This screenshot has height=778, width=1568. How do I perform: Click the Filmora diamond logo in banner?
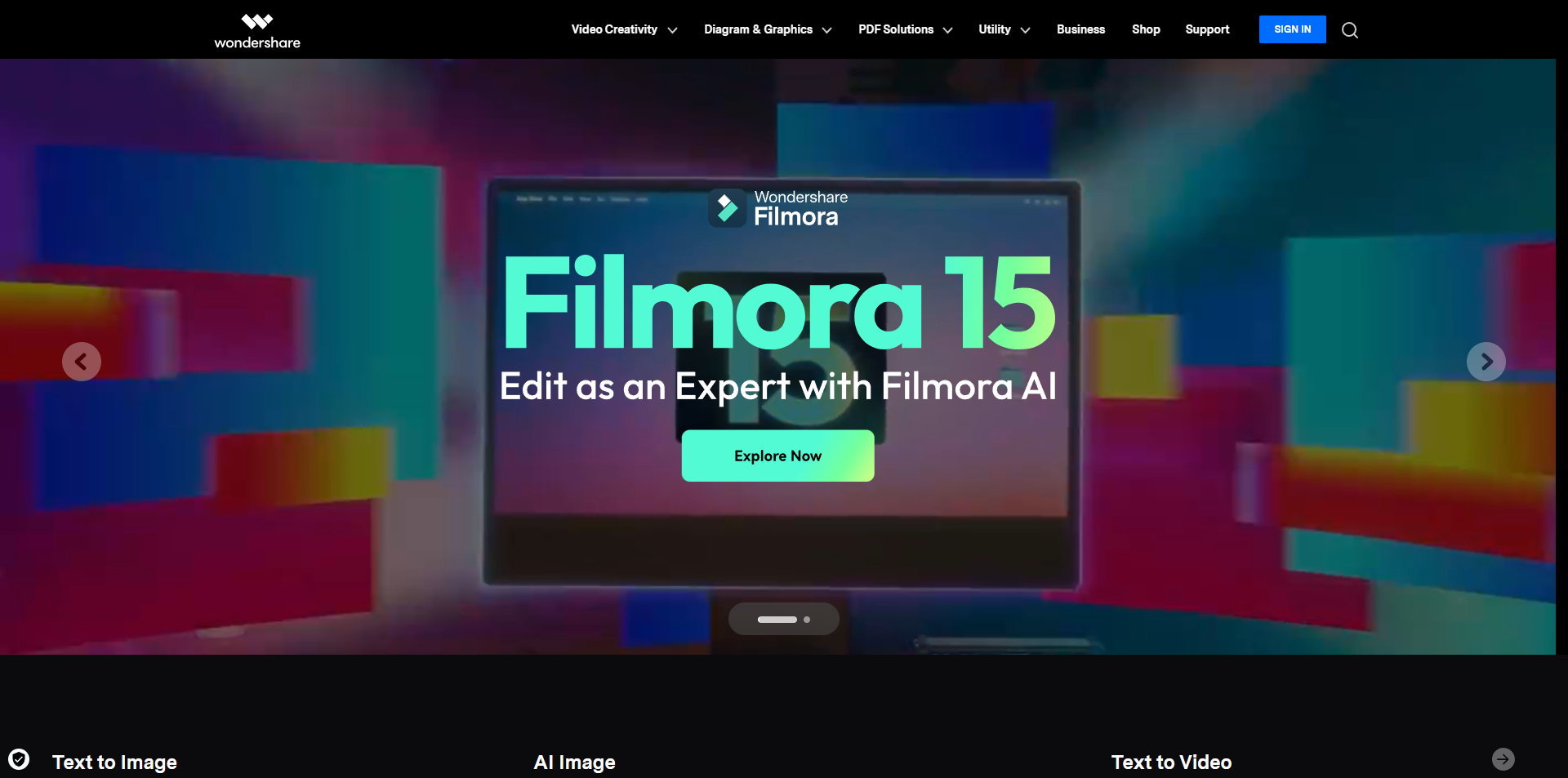click(727, 208)
